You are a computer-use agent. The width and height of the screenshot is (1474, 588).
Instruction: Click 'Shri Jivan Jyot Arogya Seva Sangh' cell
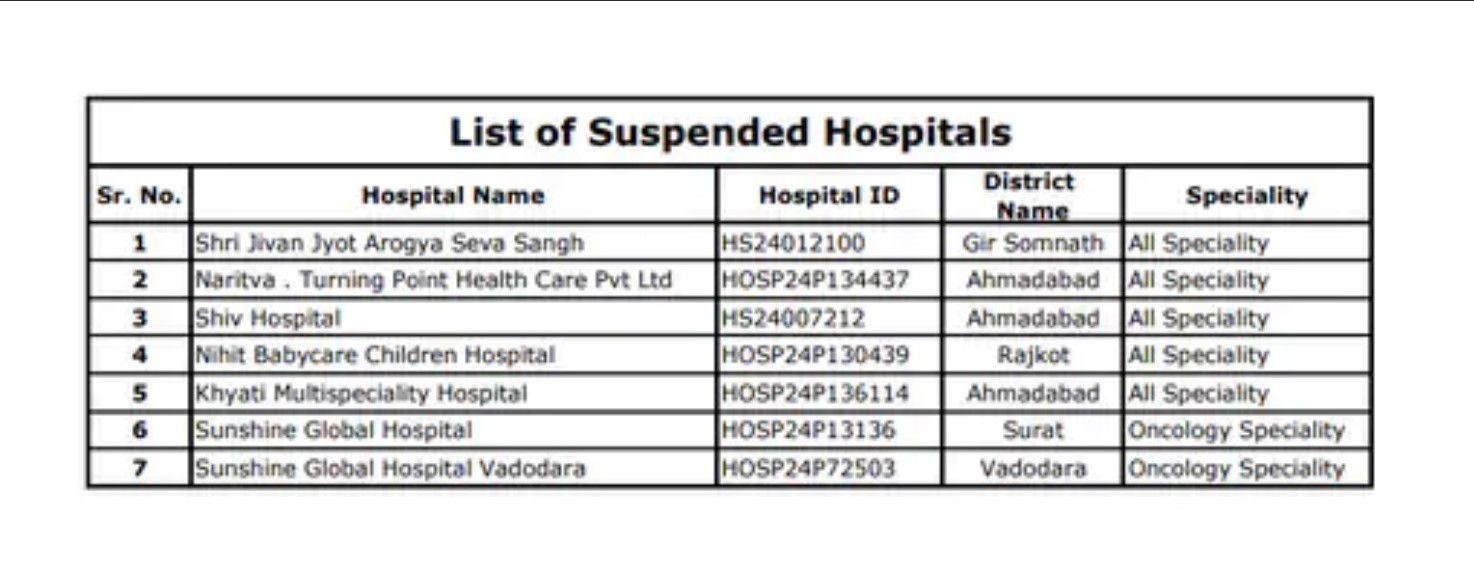coord(453,243)
